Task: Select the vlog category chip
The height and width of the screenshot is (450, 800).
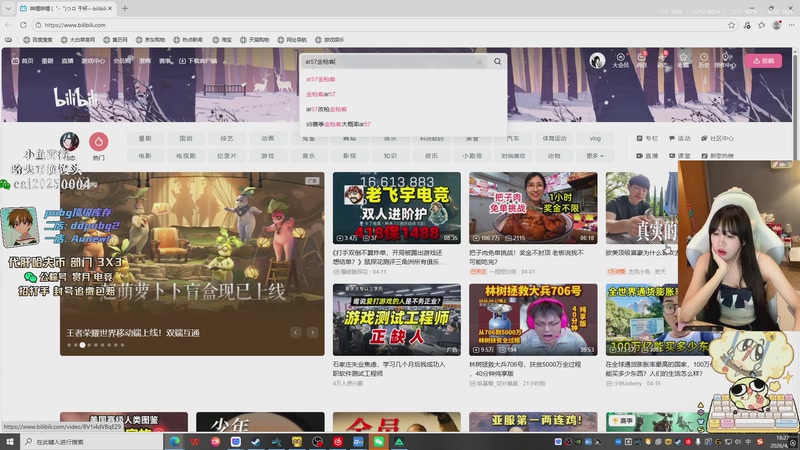Action: point(595,138)
